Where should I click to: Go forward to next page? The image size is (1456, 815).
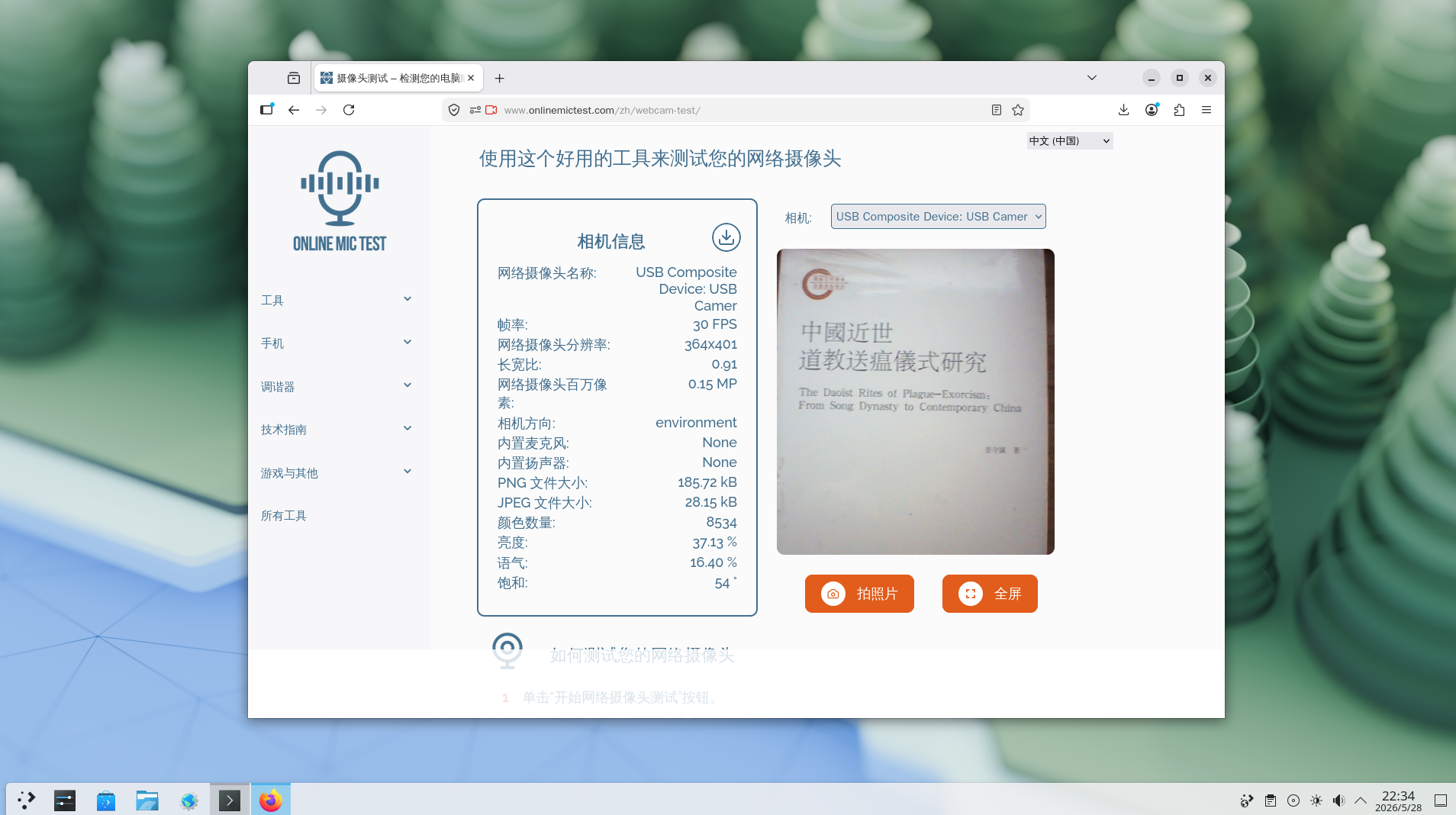[321, 110]
